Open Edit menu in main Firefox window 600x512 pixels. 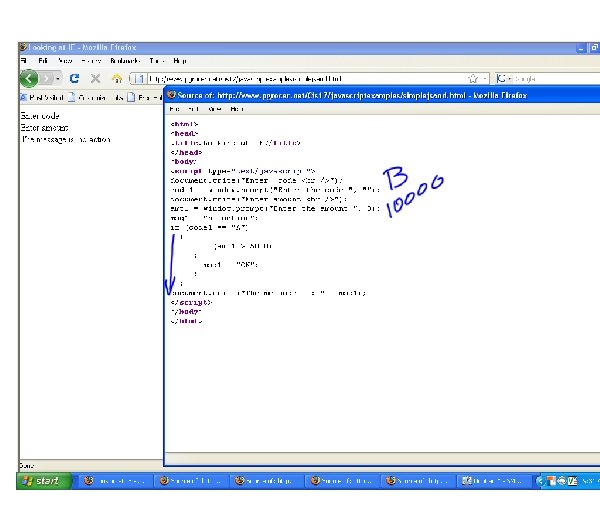click(x=43, y=61)
